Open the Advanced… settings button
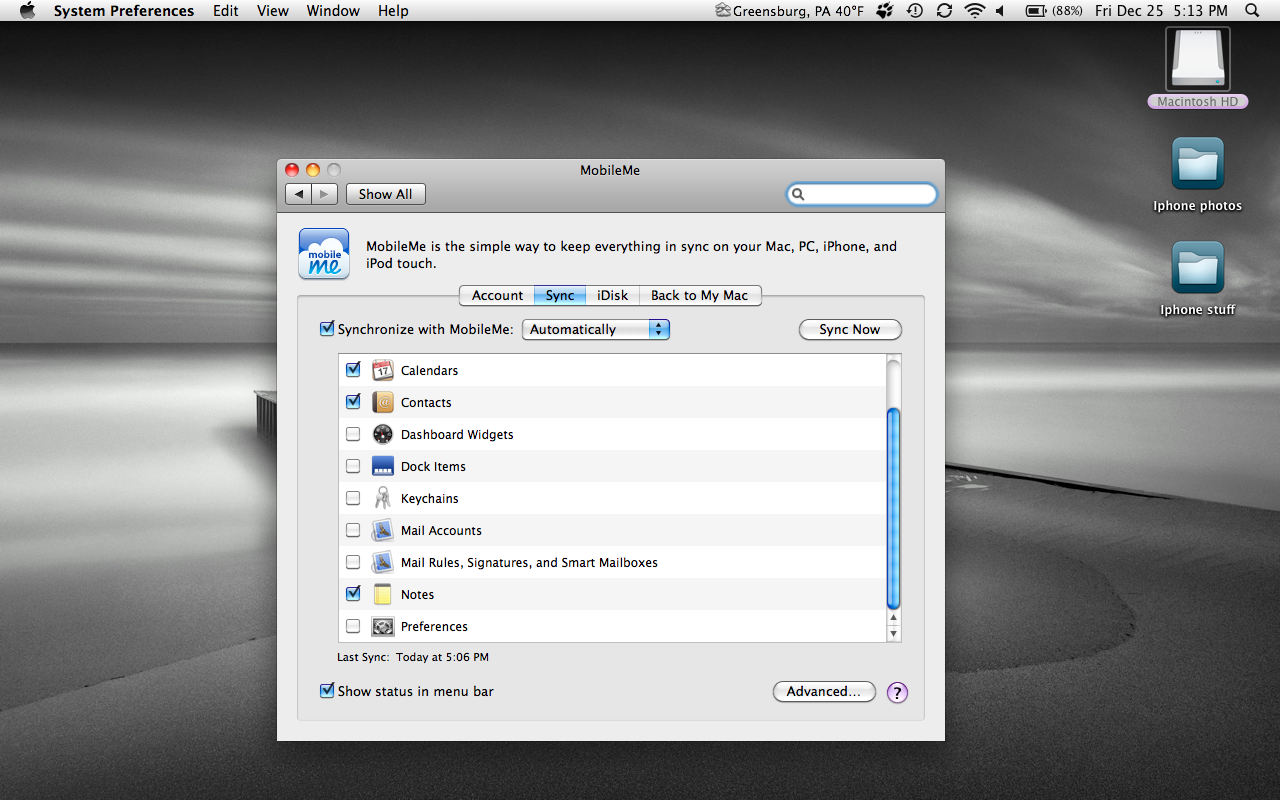The width and height of the screenshot is (1280, 800). pyautogui.click(x=824, y=691)
